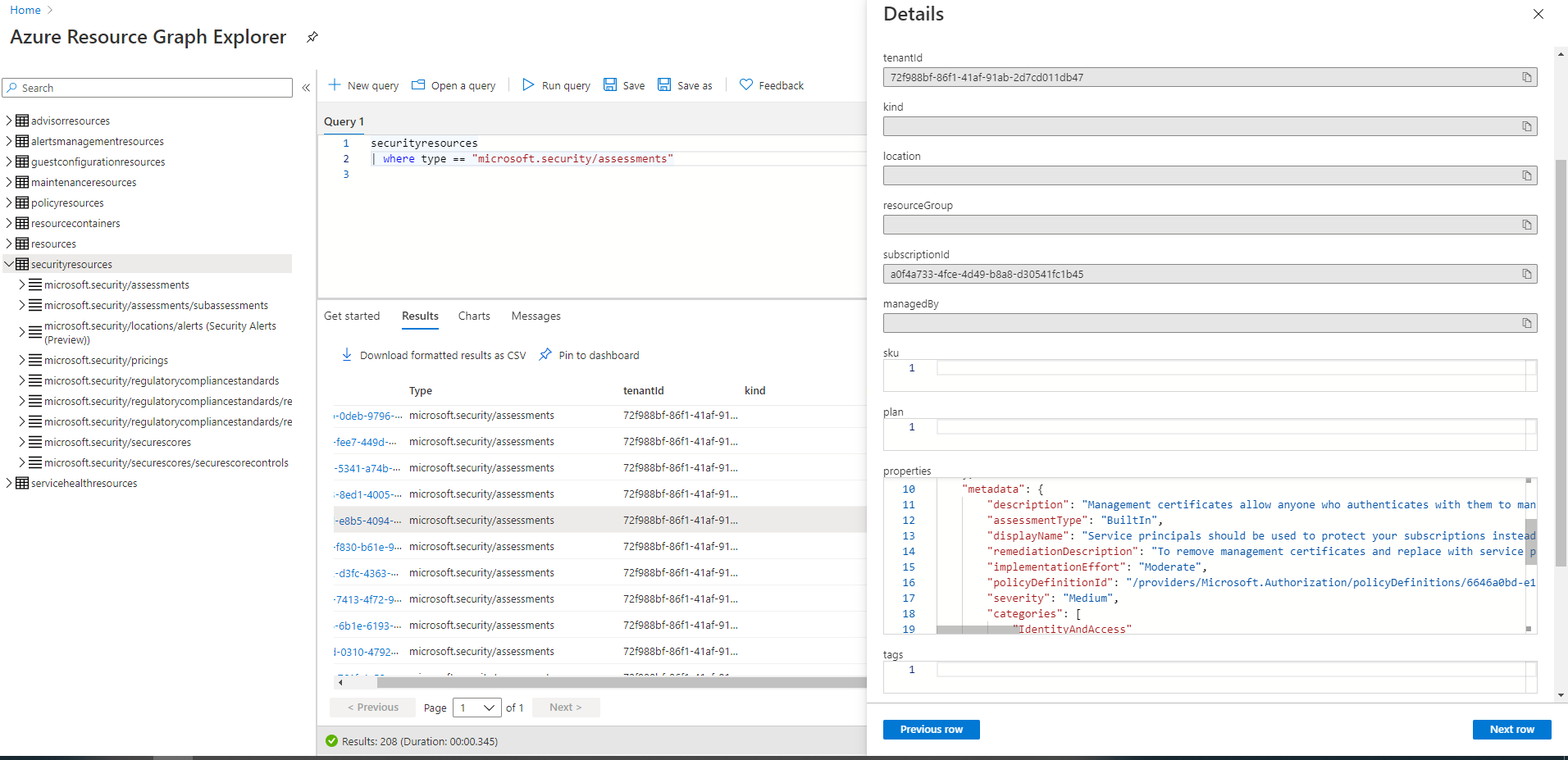The width and height of the screenshot is (1568, 760).
Task: Open the Messages tab
Action: (x=536, y=316)
